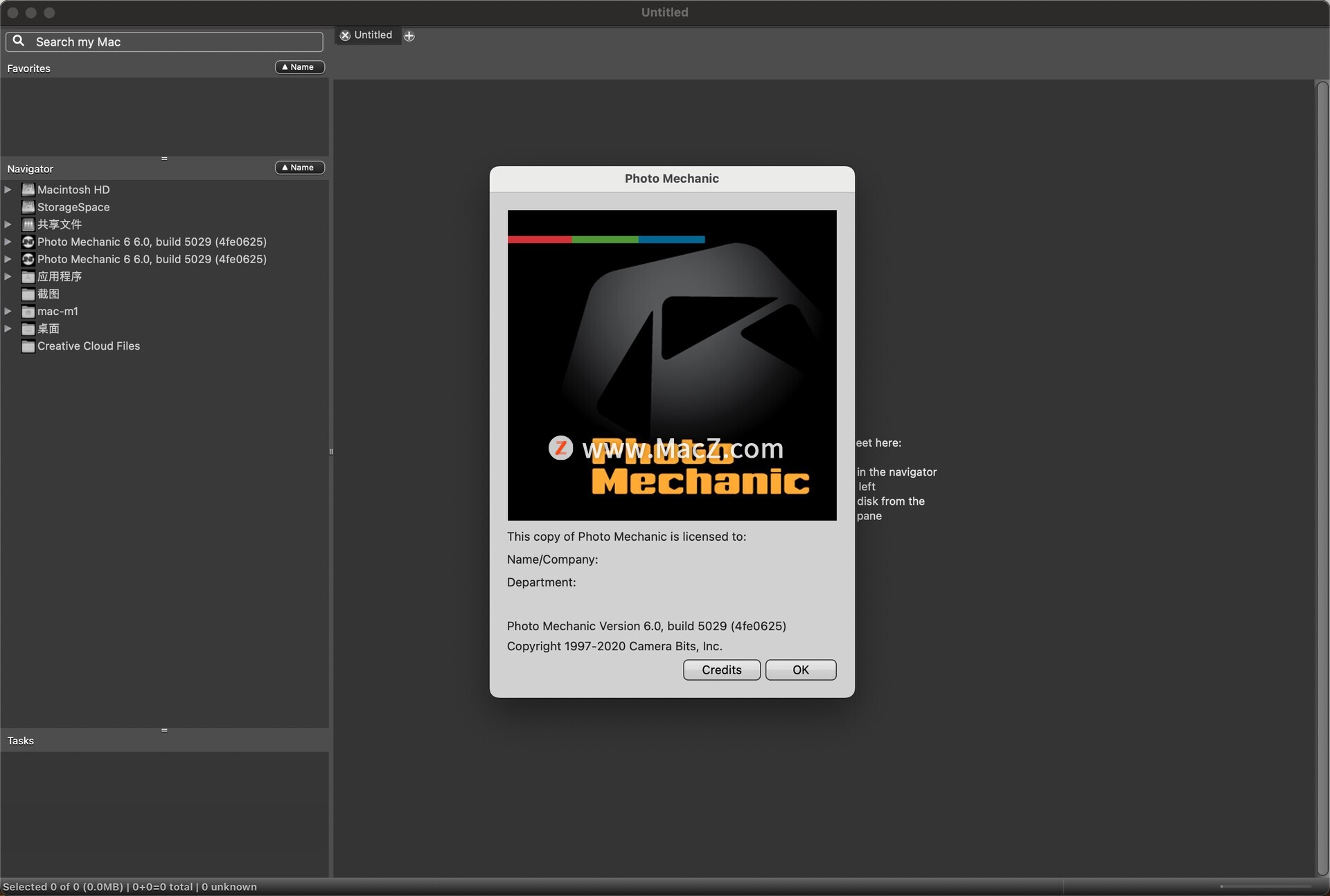Expand the 桌面 folder node
This screenshot has height=896, width=1330.
click(8, 328)
